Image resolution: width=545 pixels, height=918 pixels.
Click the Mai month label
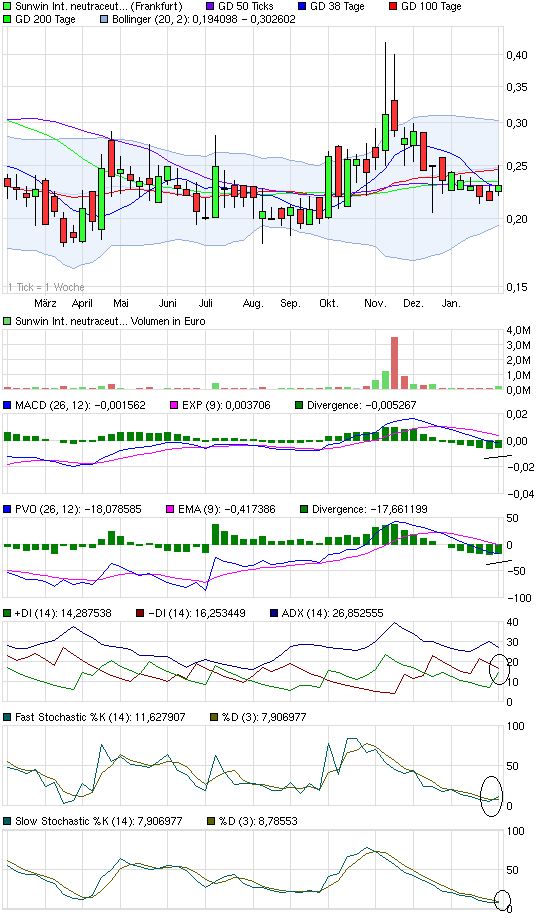tap(121, 303)
